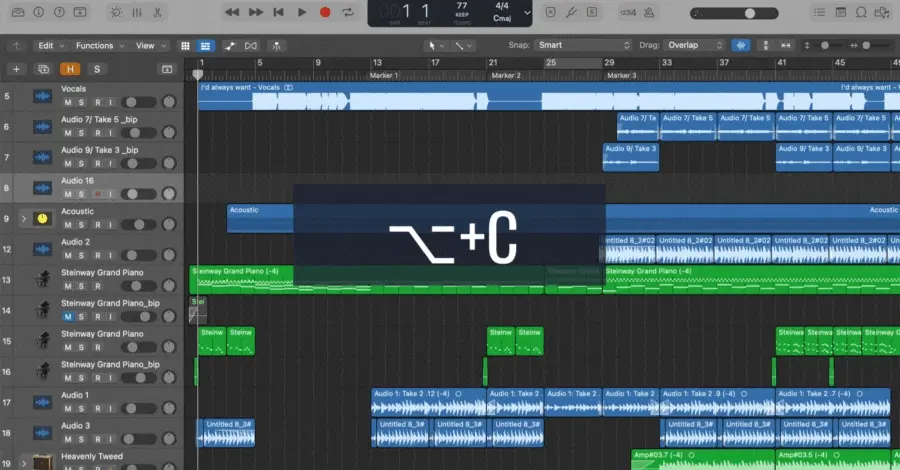Open the Edit menu in Tracks area
This screenshot has width=900, height=470.
51,45
